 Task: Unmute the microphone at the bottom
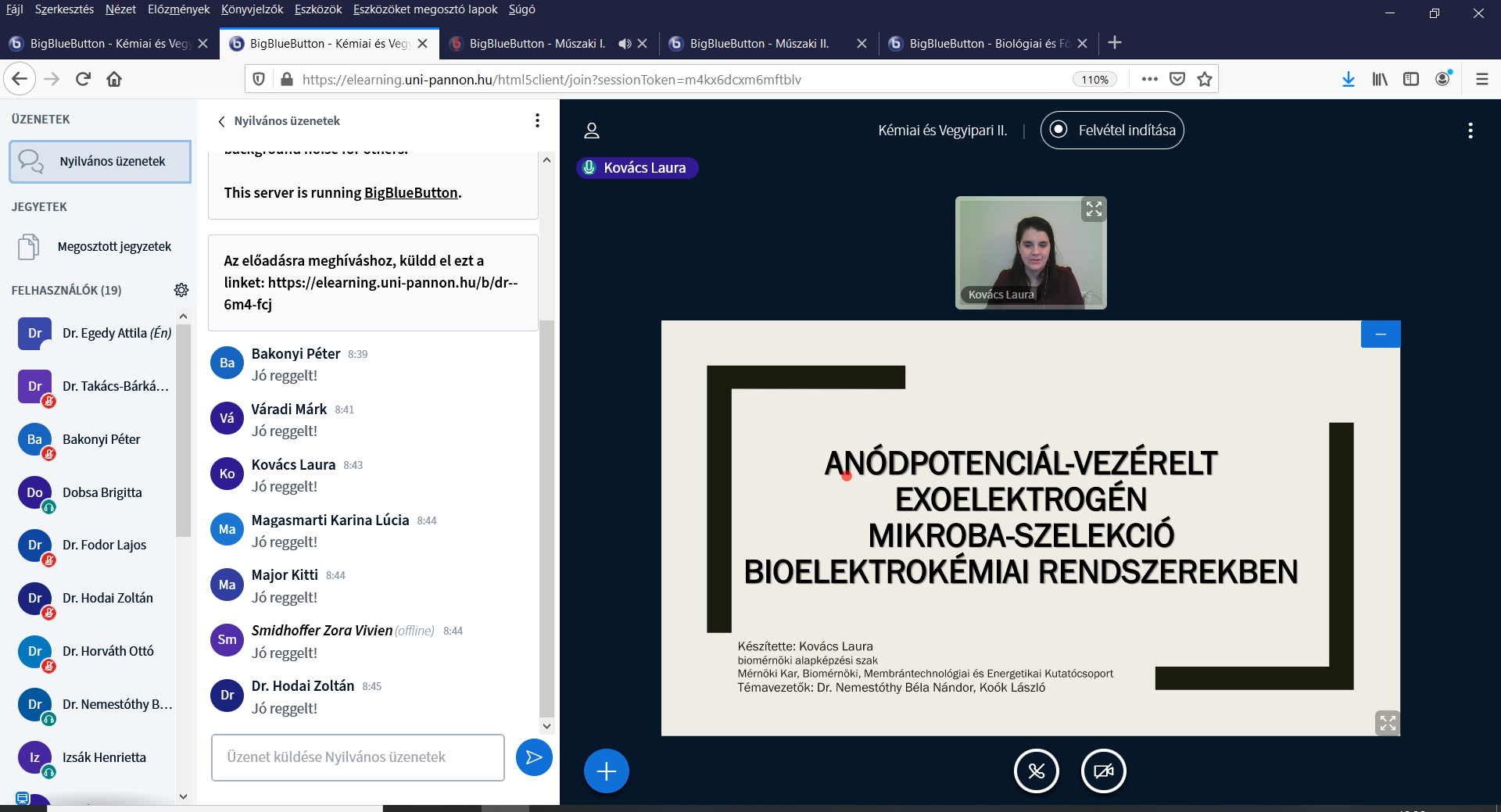tap(1036, 771)
